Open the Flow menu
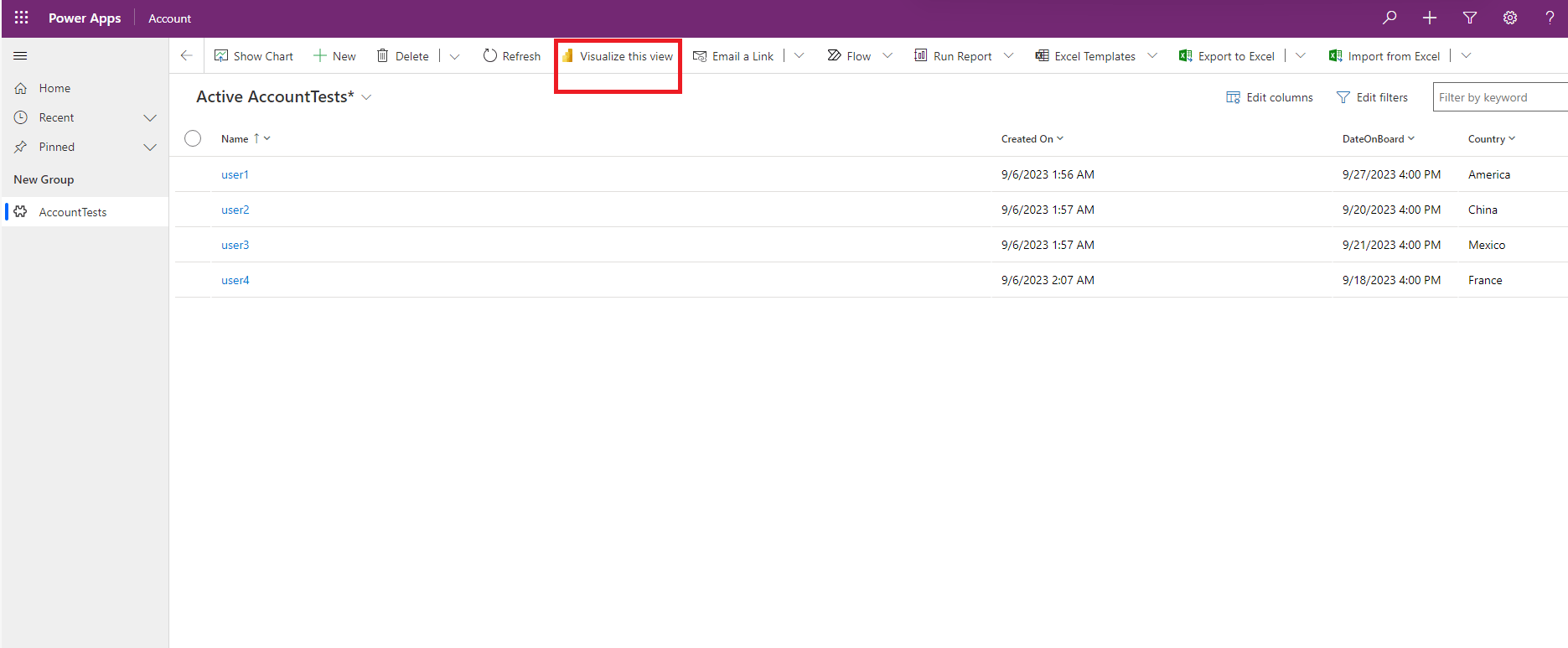Viewport: 1568px width, 648px height. tap(860, 56)
